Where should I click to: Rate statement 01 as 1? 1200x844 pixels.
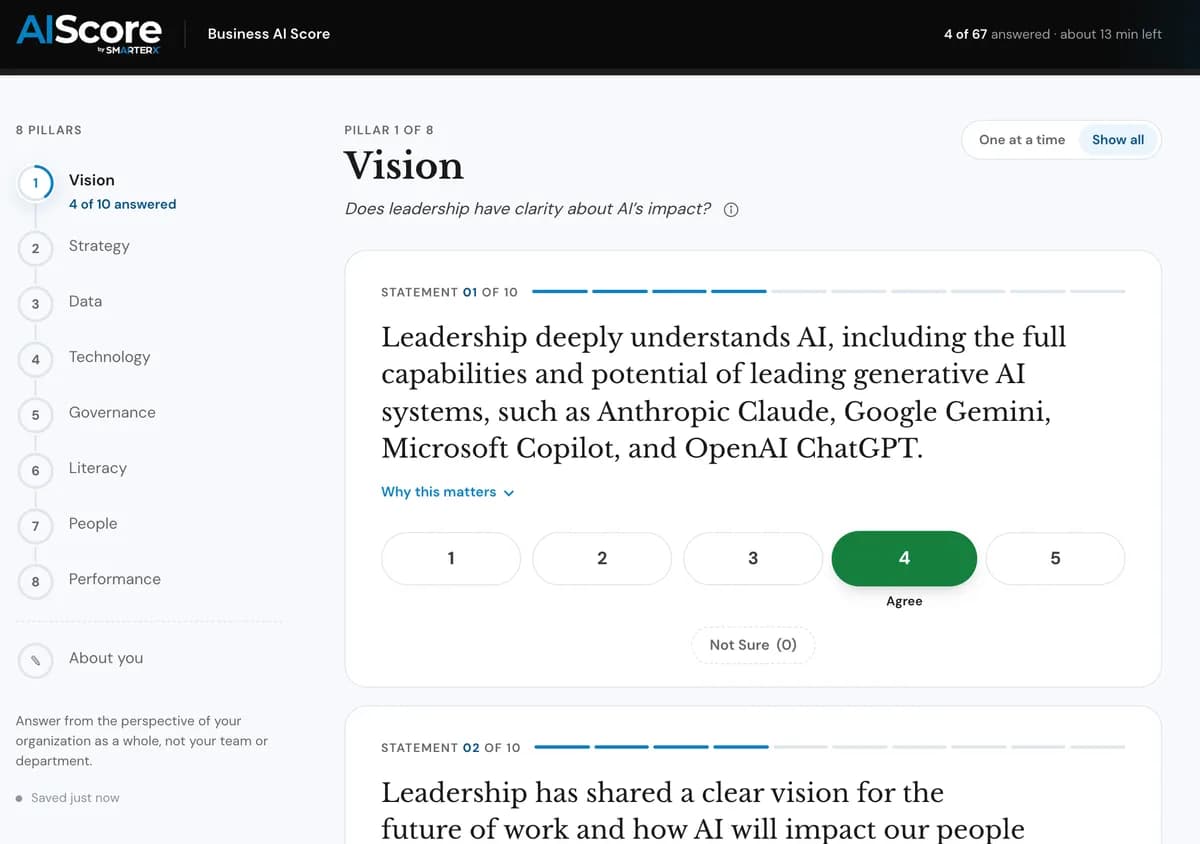[451, 558]
